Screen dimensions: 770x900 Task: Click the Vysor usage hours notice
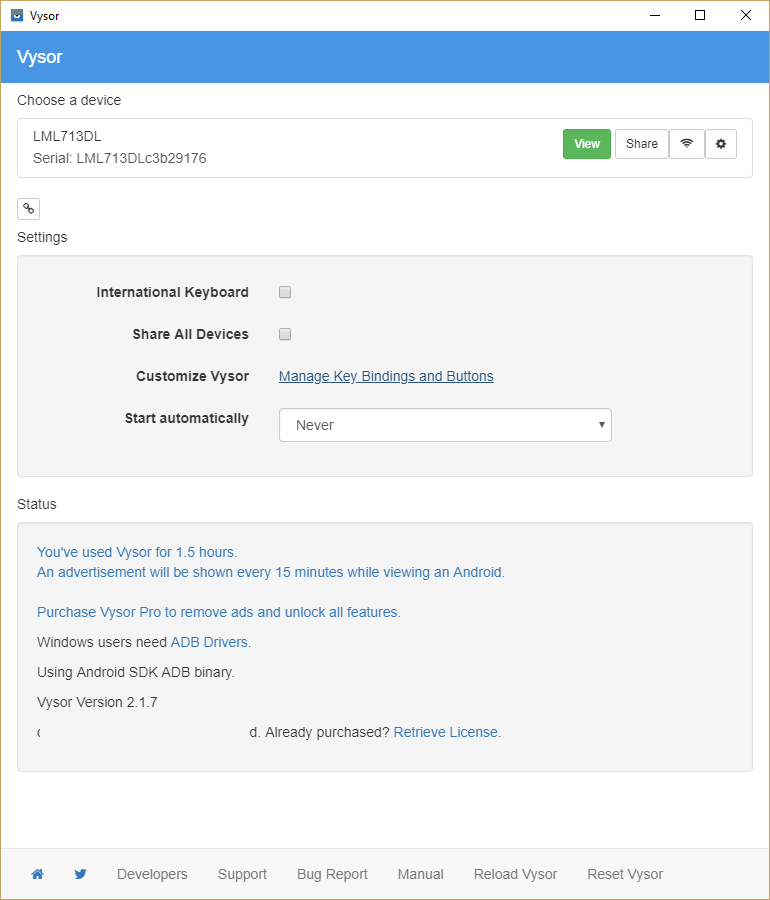pyautogui.click(x=137, y=552)
